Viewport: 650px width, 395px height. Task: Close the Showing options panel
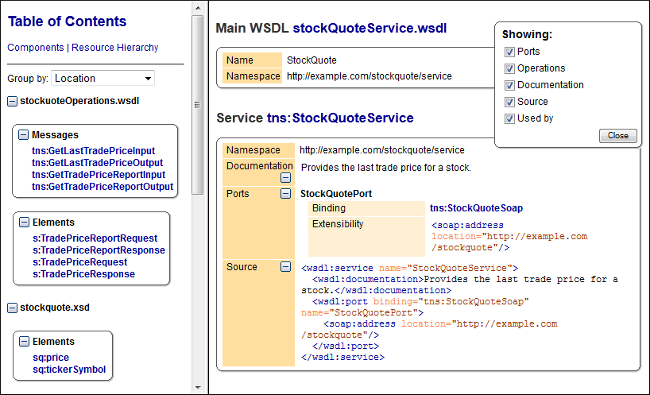[x=618, y=136]
